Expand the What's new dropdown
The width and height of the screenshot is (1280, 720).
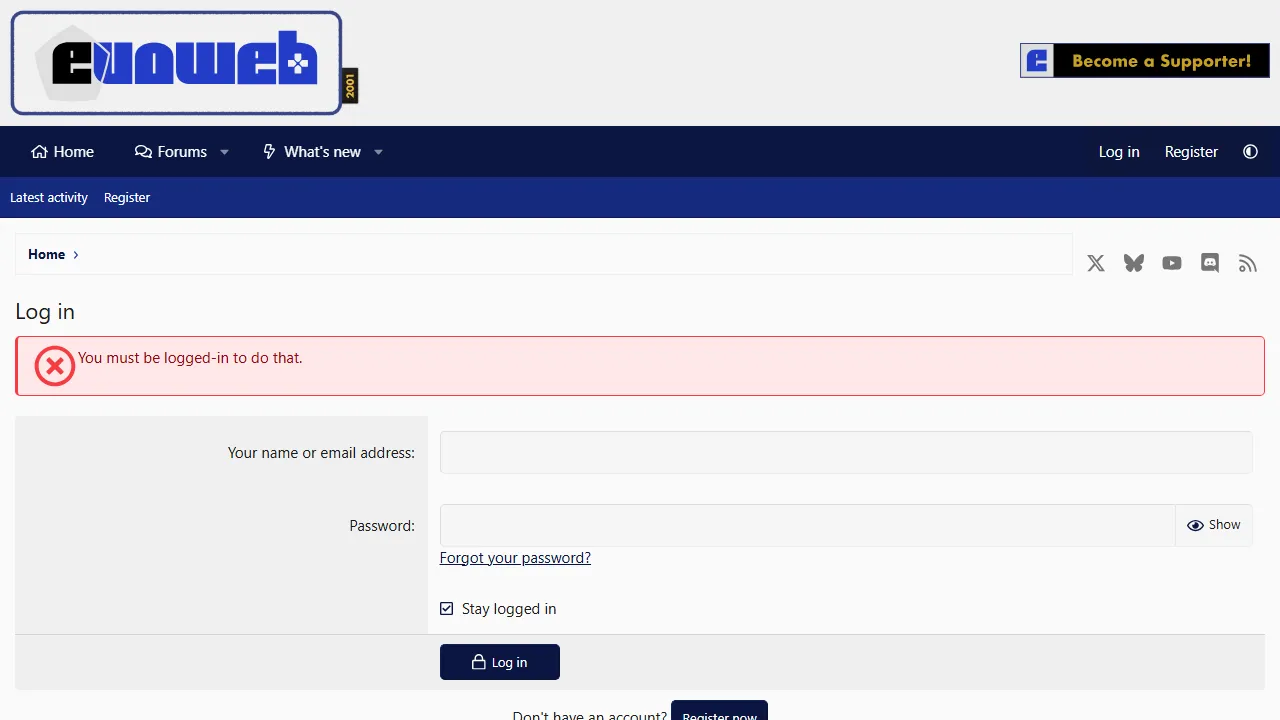[378, 152]
